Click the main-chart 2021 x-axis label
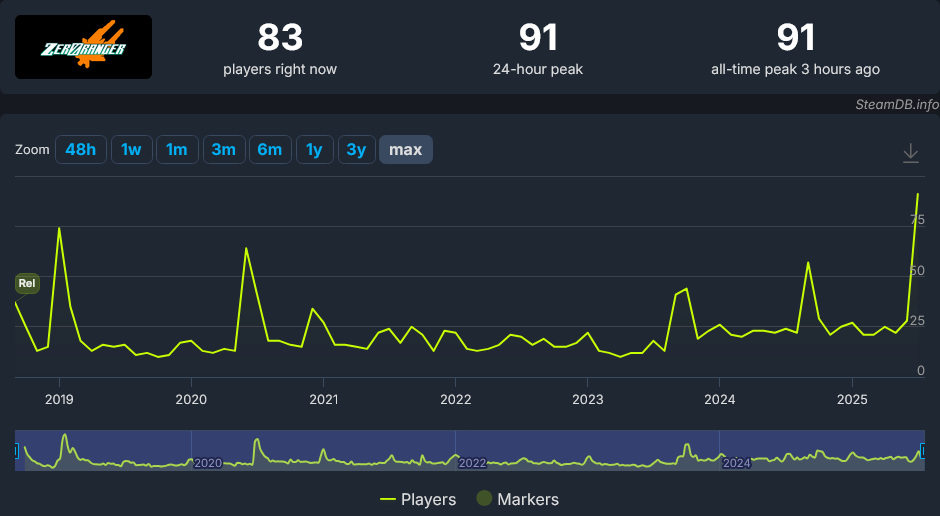 (x=324, y=399)
